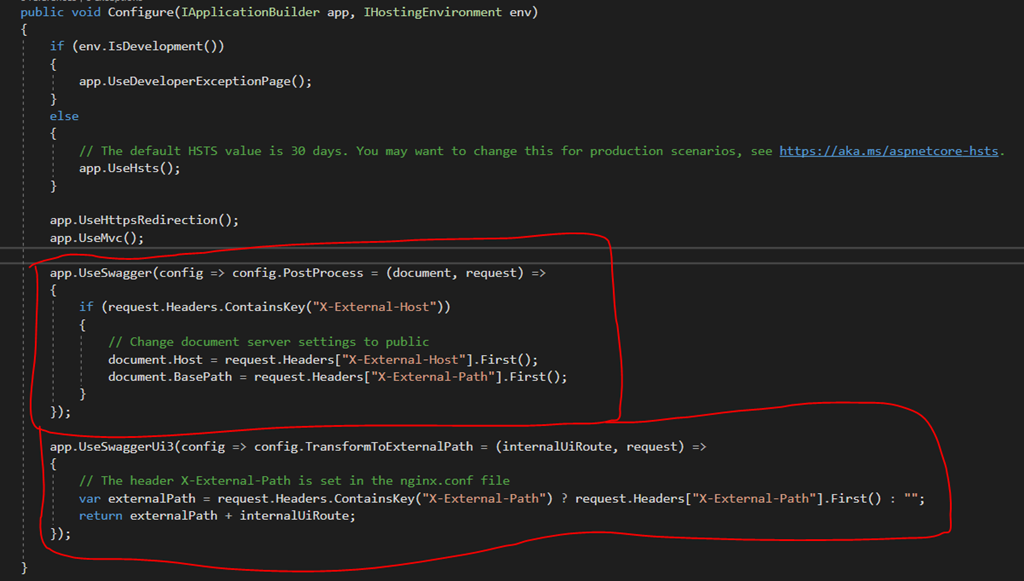This screenshot has height=581, width=1024.
Task: Click the app.UseMvc(); line
Action: point(97,238)
